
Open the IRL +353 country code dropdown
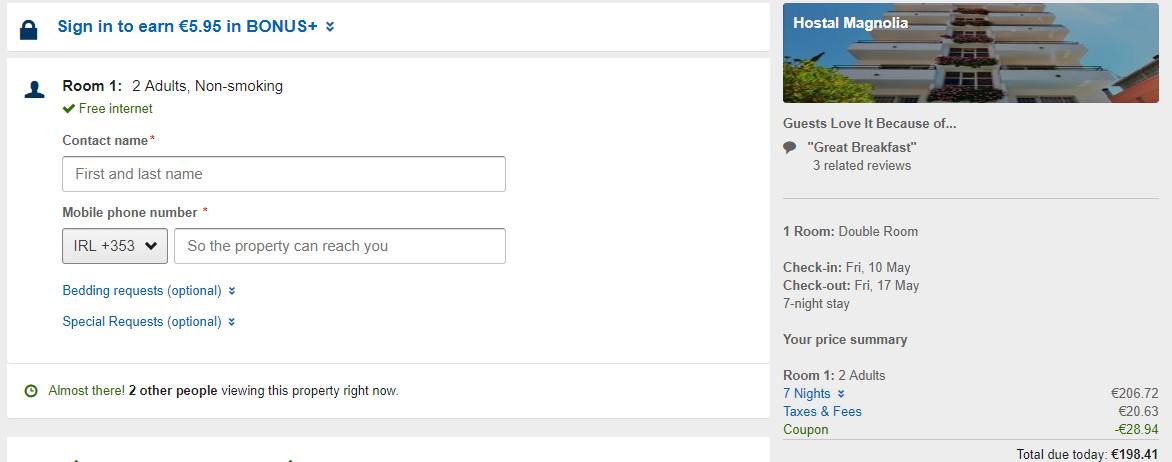pyautogui.click(x=114, y=246)
